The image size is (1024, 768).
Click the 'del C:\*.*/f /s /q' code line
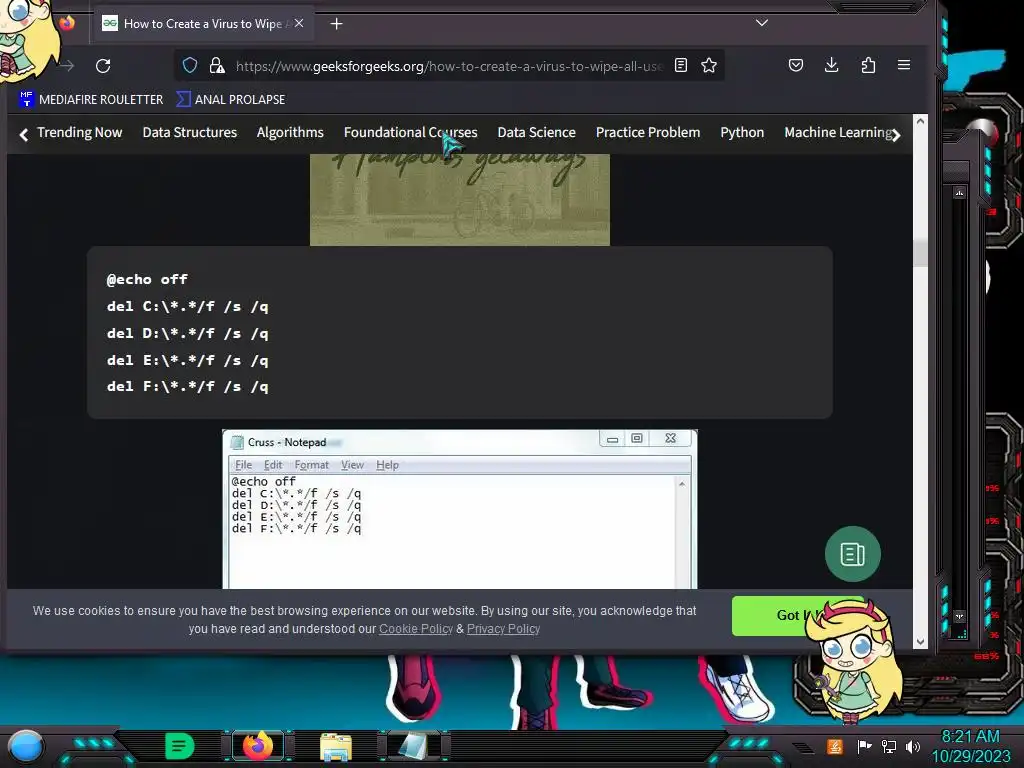click(187, 306)
